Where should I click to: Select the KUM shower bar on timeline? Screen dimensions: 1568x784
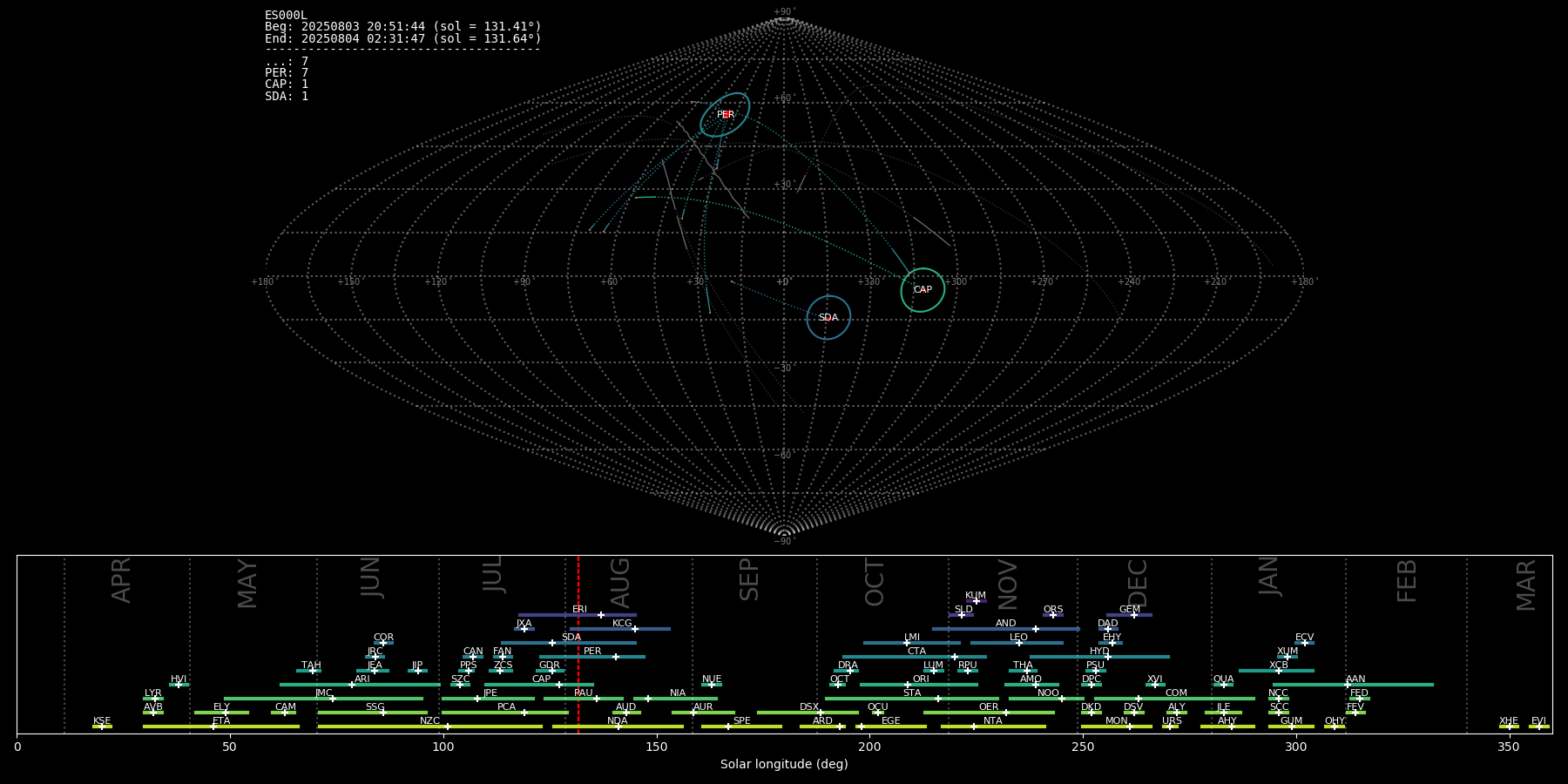click(x=976, y=601)
